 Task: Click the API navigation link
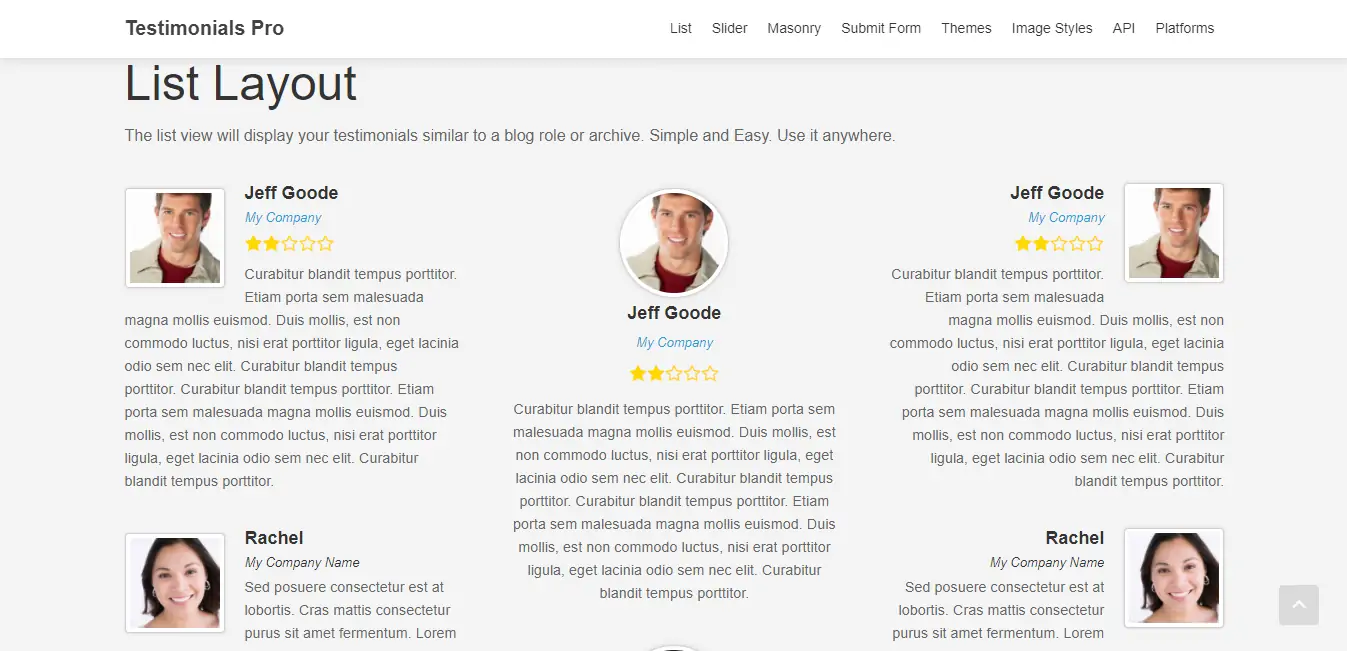(x=1124, y=28)
